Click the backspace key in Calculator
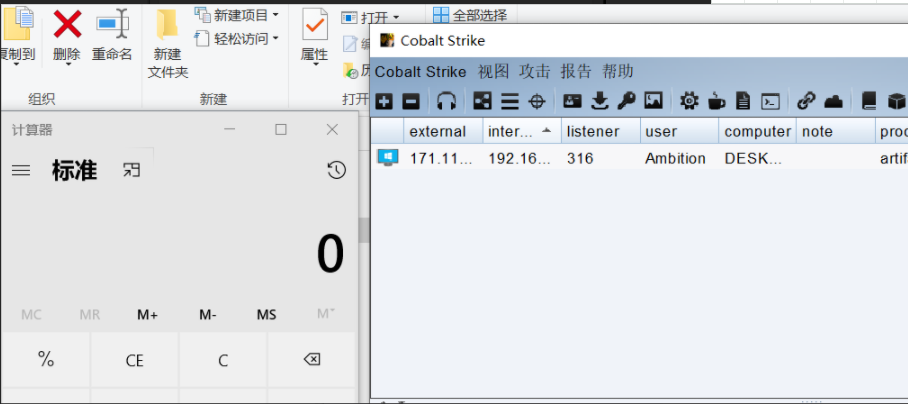 pos(312,360)
